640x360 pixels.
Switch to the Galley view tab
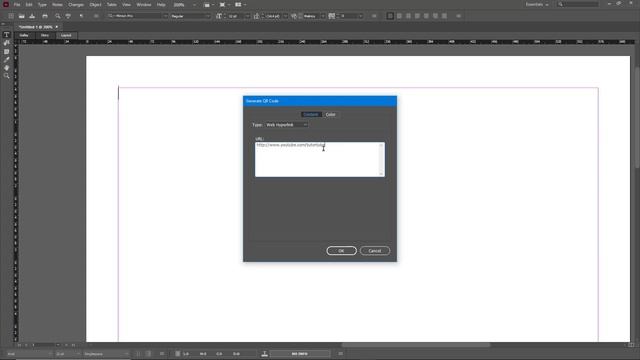point(24,36)
